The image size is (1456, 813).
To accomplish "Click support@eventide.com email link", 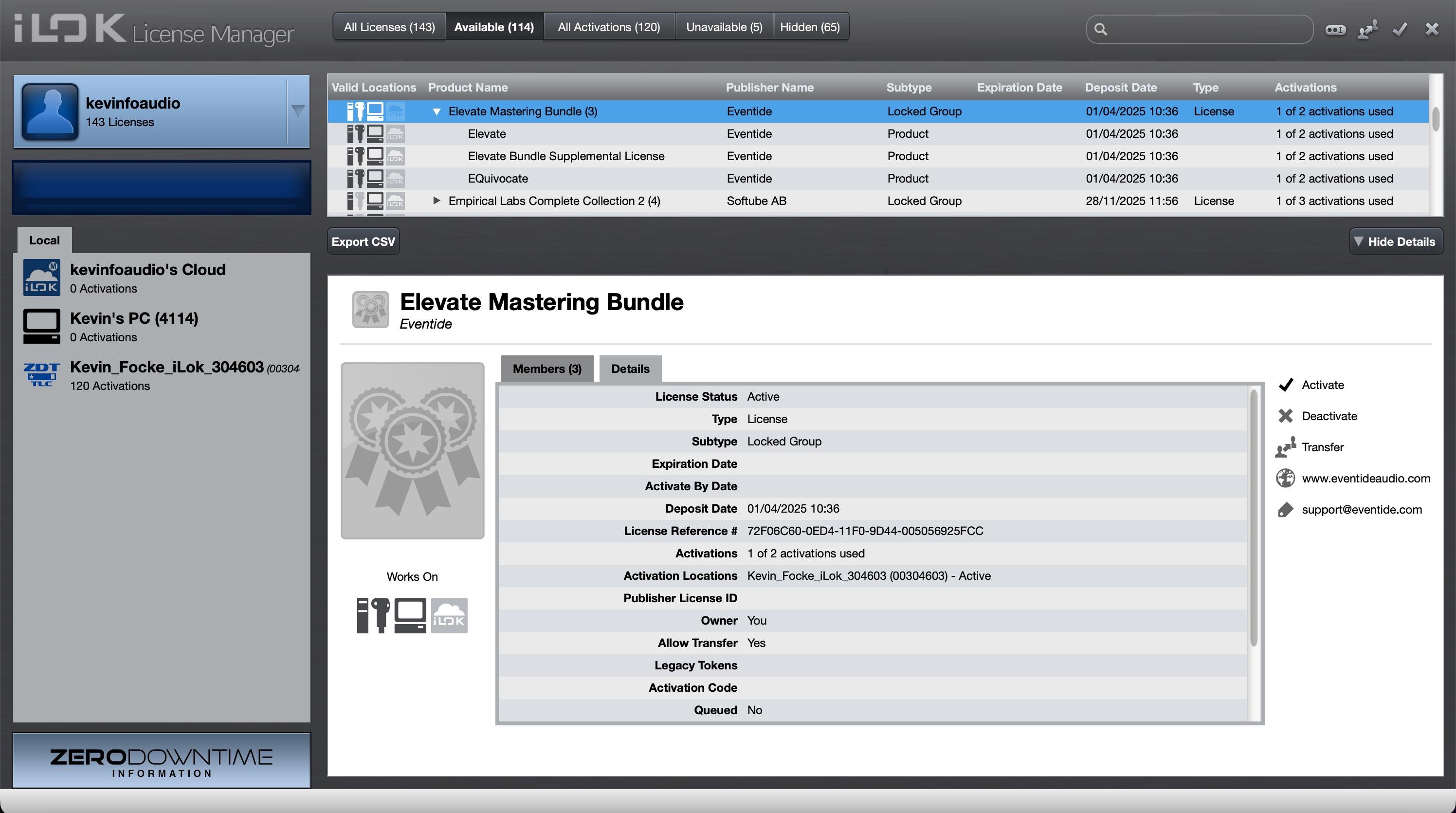I will point(1362,509).
